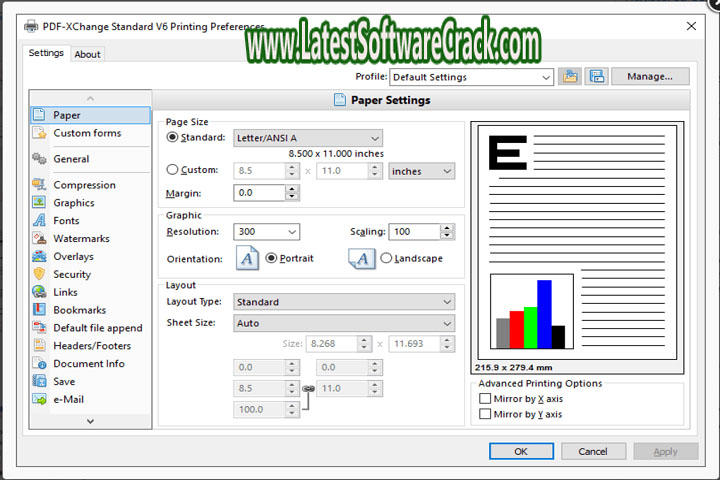Viewport: 720px width, 480px height.
Task: Switch to the About tab
Action: (x=87, y=54)
